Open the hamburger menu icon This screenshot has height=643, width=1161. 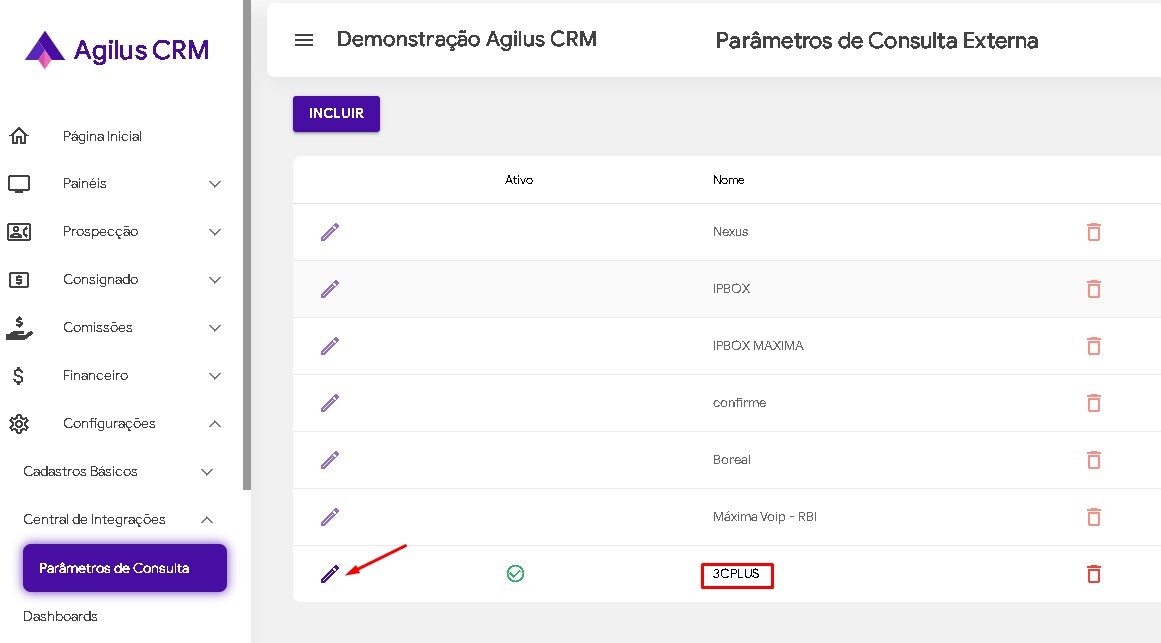pyautogui.click(x=304, y=40)
